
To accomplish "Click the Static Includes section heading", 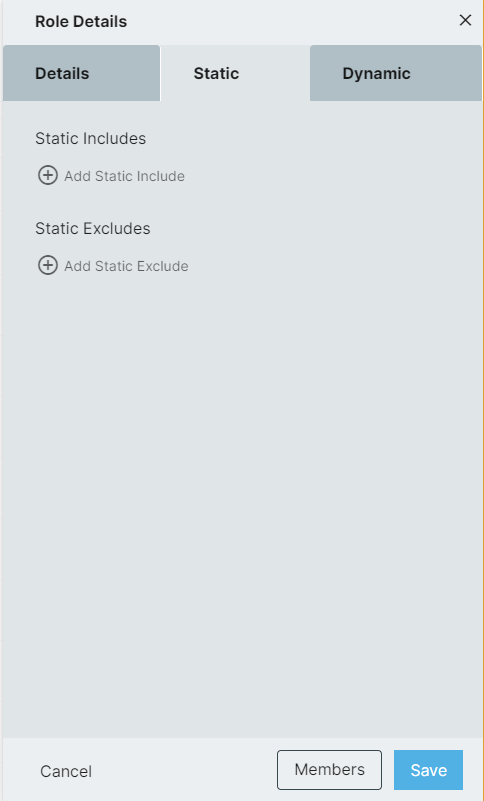I will [x=90, y=138].
